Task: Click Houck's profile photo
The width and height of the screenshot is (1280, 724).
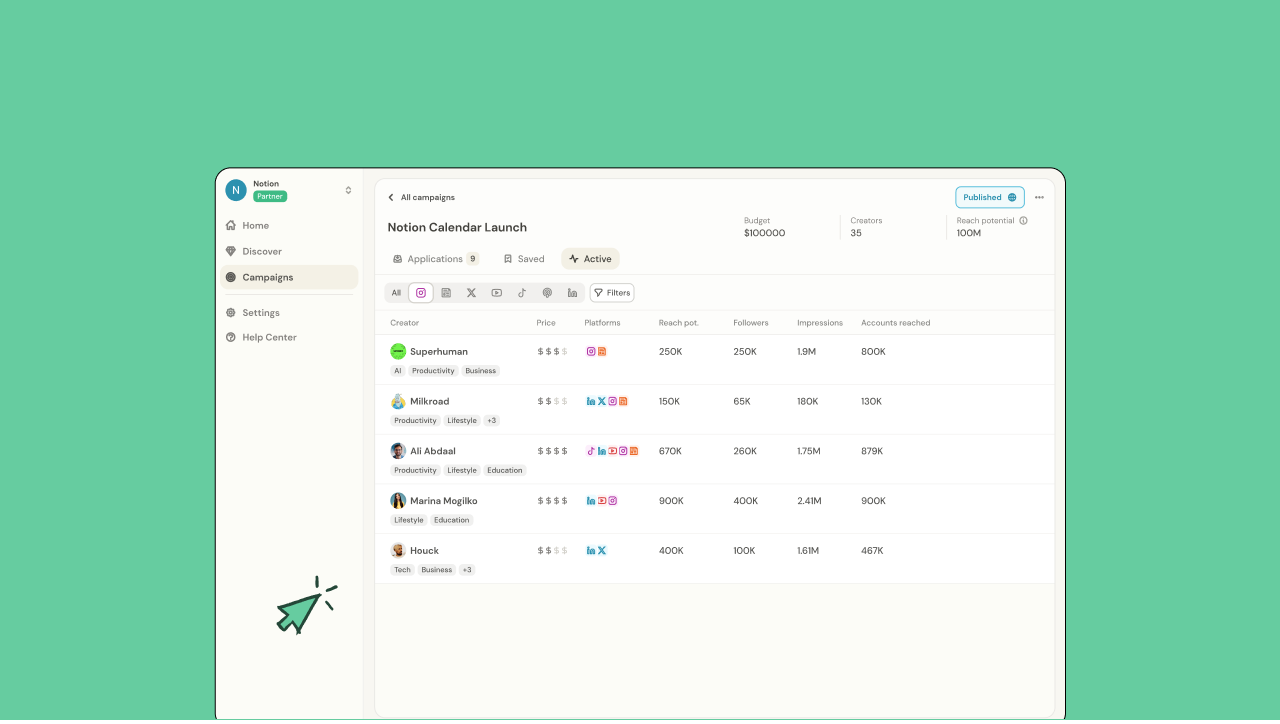Action: 398,551
